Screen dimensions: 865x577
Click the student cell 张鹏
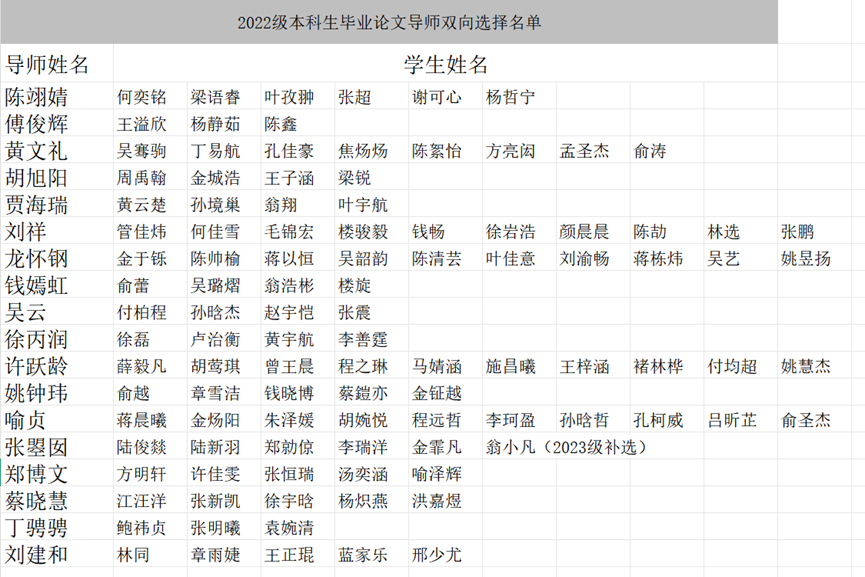797,232
